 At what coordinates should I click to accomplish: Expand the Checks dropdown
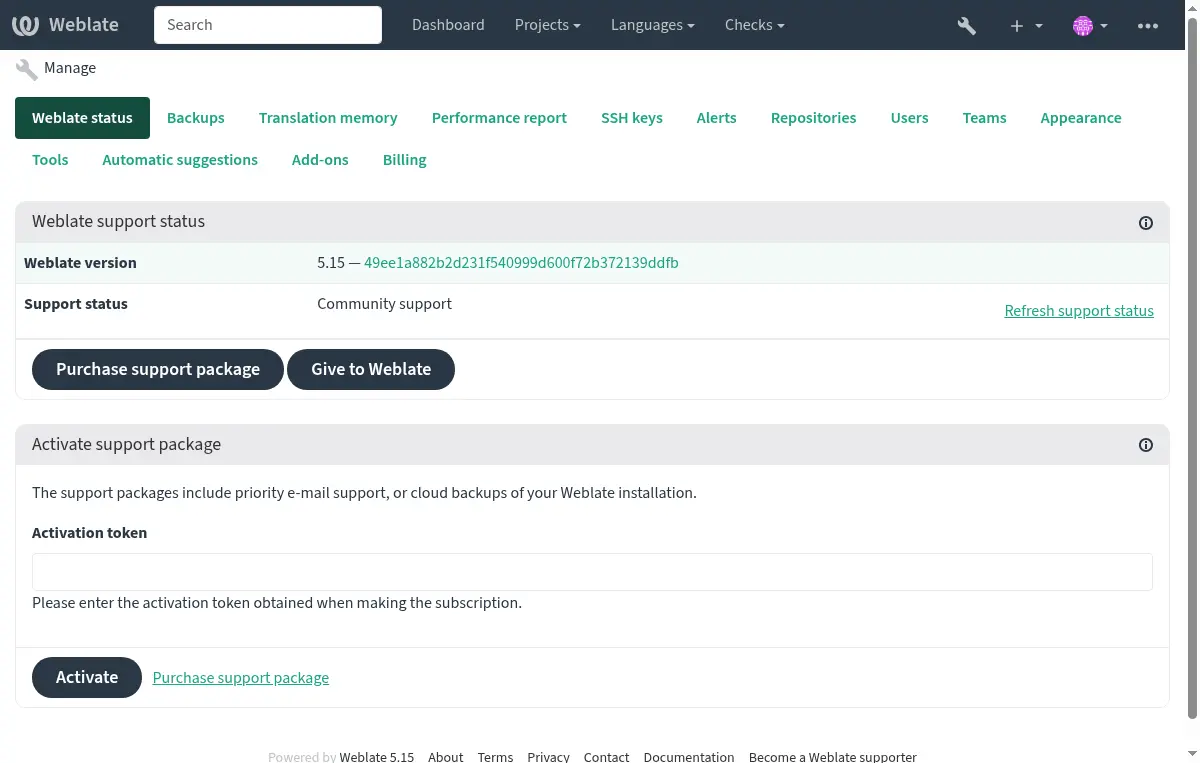click(x=754, y=25)
